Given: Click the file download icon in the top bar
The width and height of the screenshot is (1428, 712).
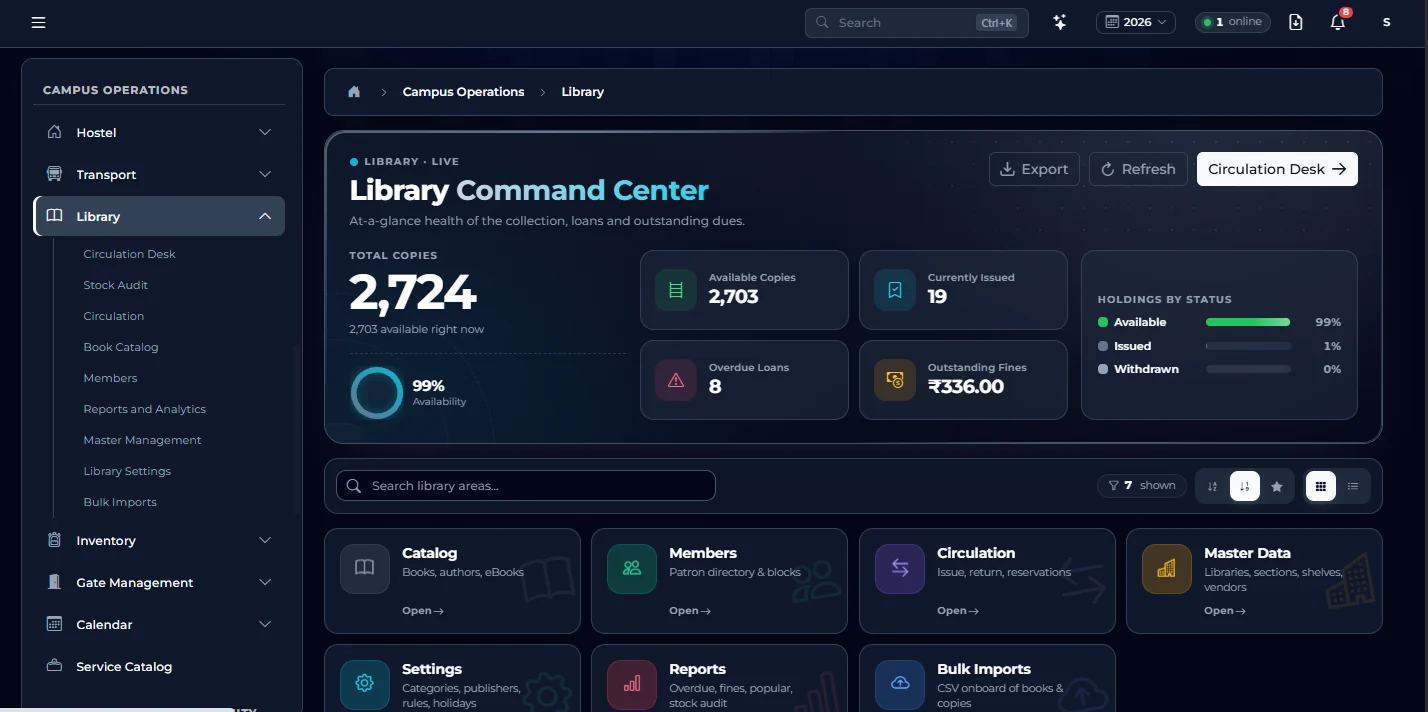Looking at the screenshot, I should [x=1296, y=22].
